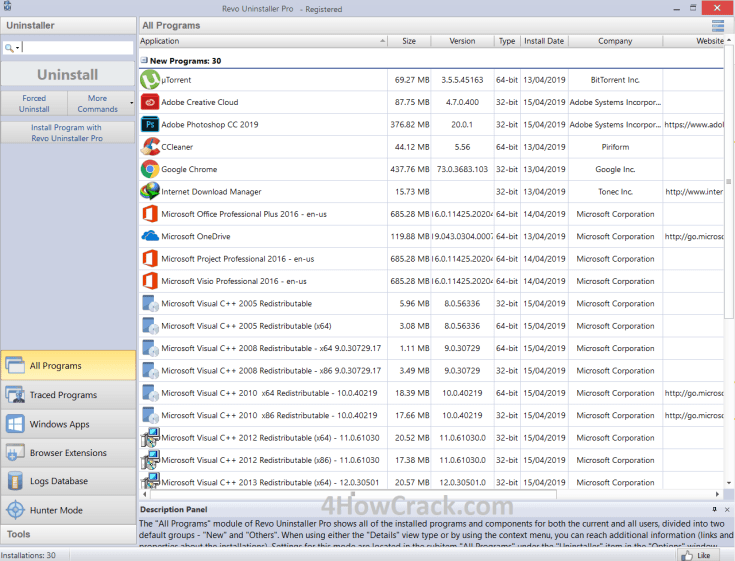Select the Adobe Creative Cloud icon

150,102
